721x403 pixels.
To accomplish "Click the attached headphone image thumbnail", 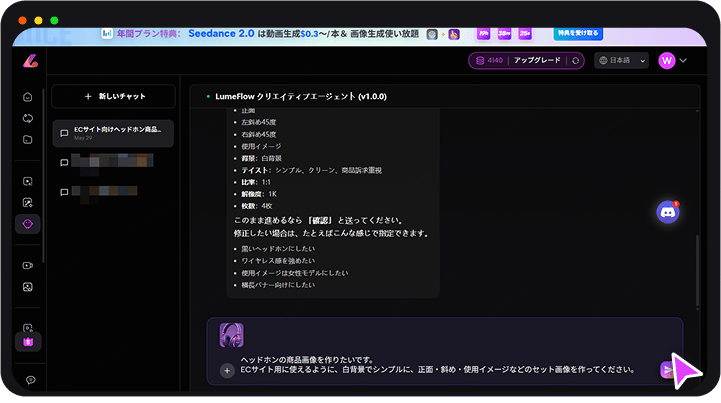I will point(231,335).
